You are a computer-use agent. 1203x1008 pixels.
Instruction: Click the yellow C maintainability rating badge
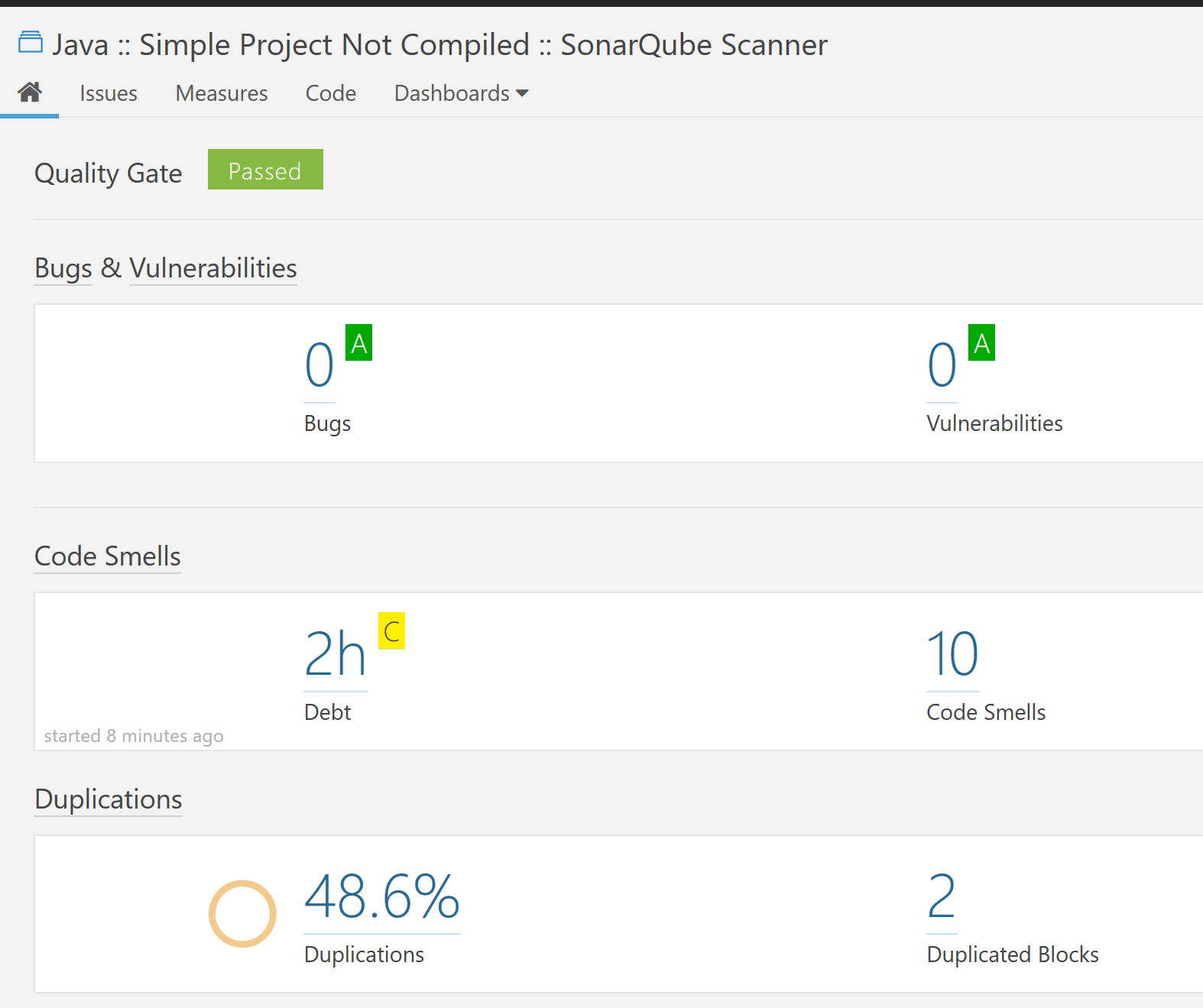pyautogui.click(x=391, y=630)
